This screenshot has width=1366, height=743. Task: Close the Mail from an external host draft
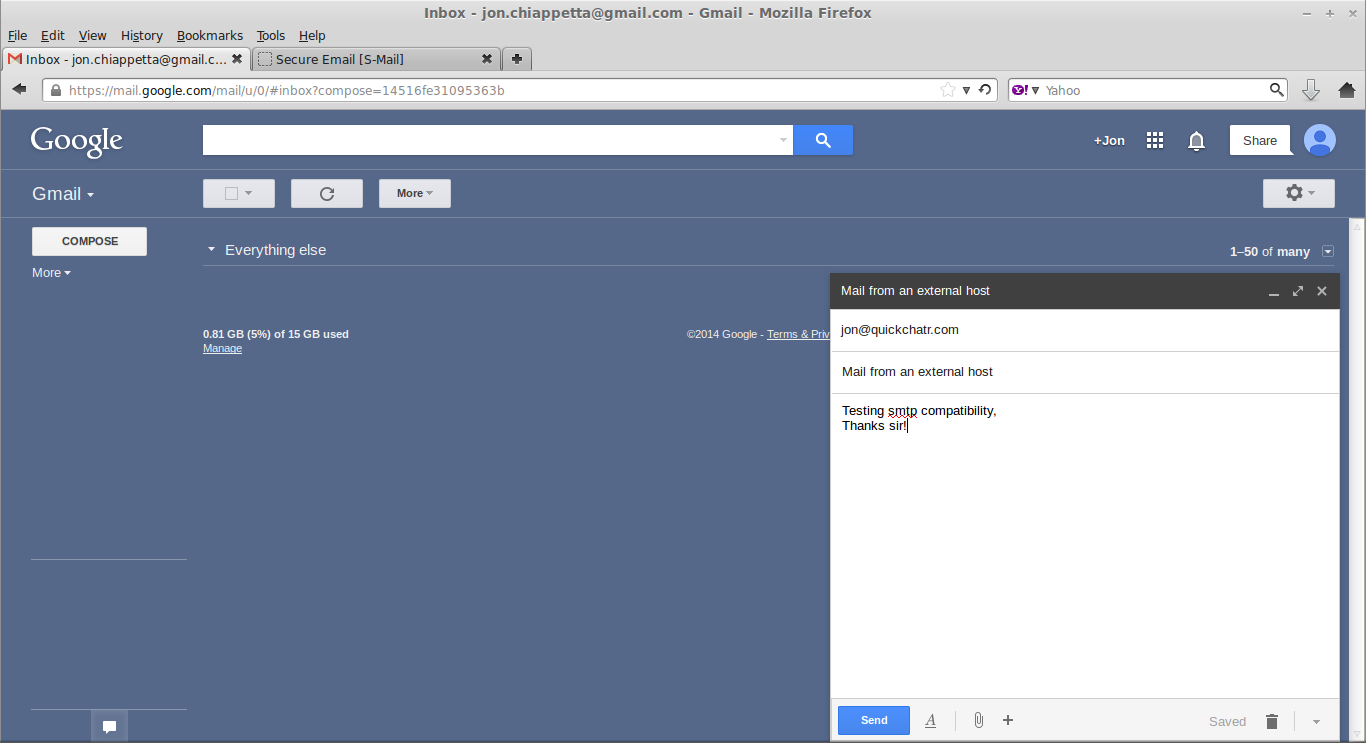point(1322,291)
